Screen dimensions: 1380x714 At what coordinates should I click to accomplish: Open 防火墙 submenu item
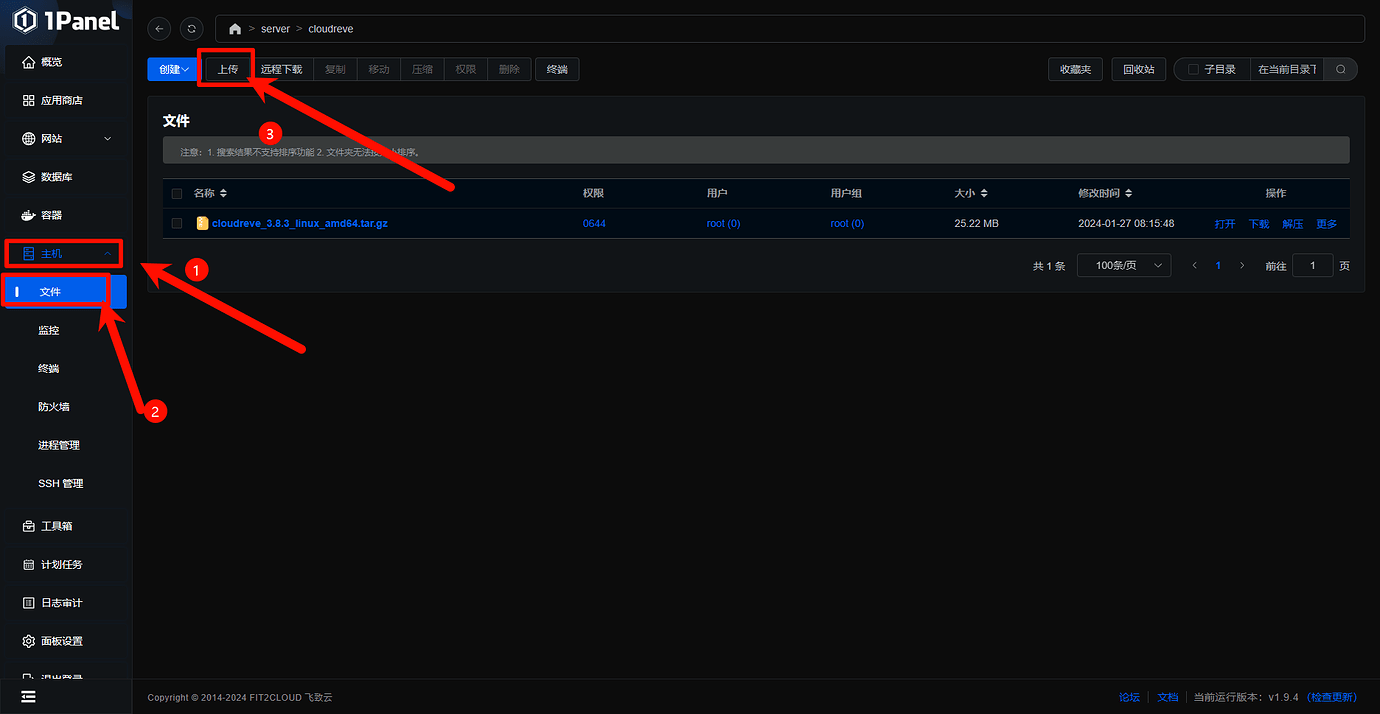point(54,407)
